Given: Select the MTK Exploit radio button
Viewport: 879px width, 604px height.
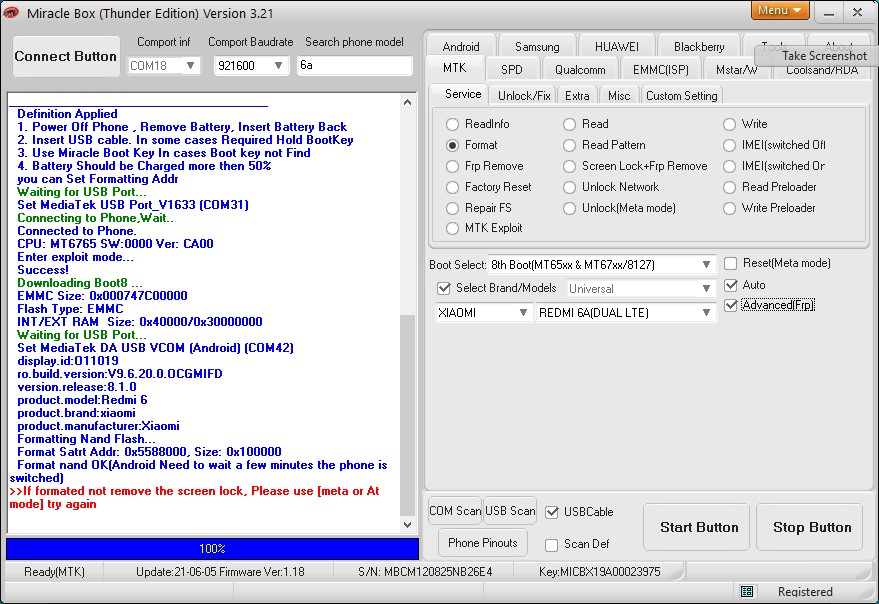Looking at the screenshot, I should [452, 228].
